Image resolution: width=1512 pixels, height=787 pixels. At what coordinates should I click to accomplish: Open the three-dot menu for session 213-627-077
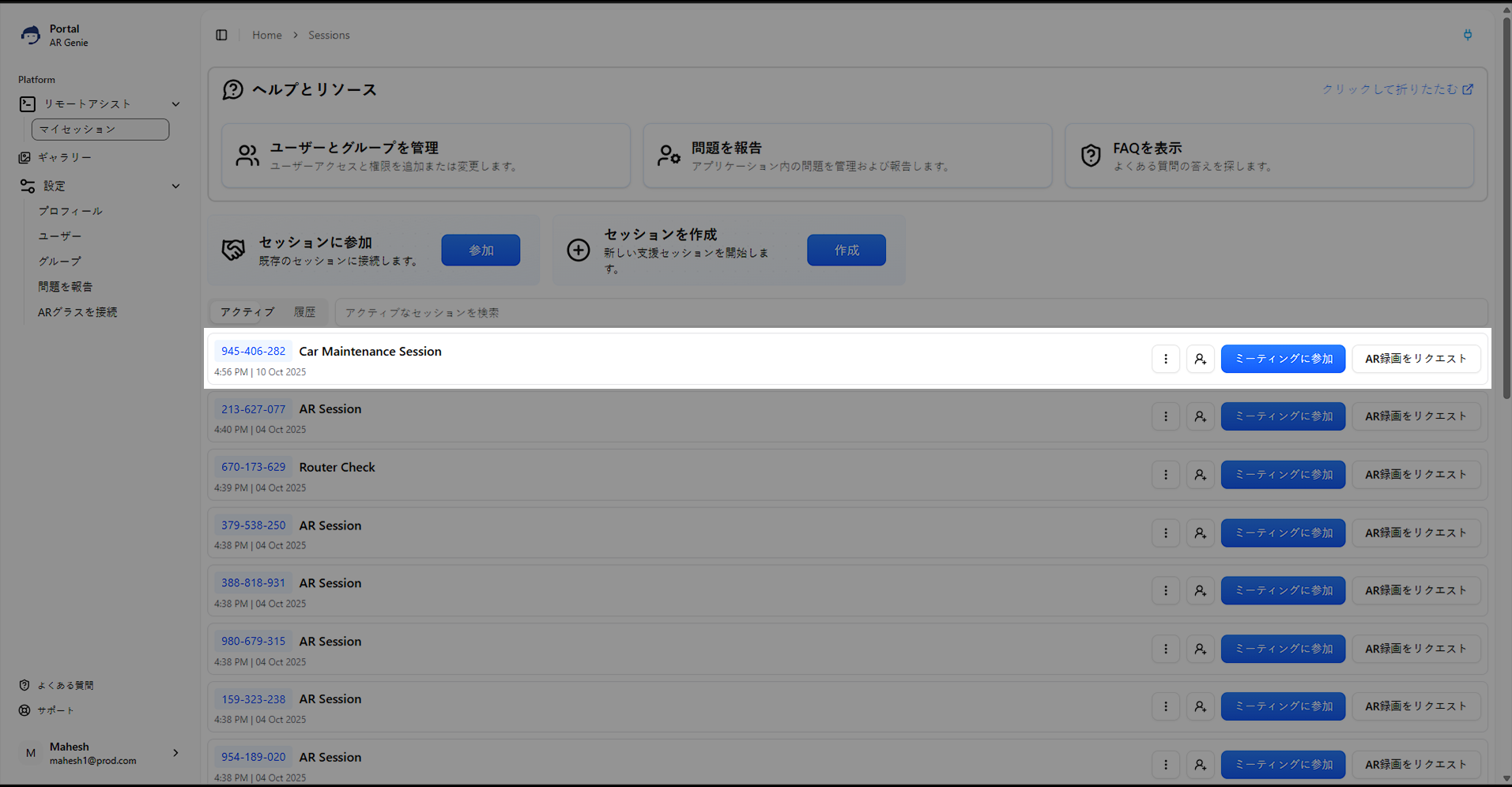coord(1165,416)
